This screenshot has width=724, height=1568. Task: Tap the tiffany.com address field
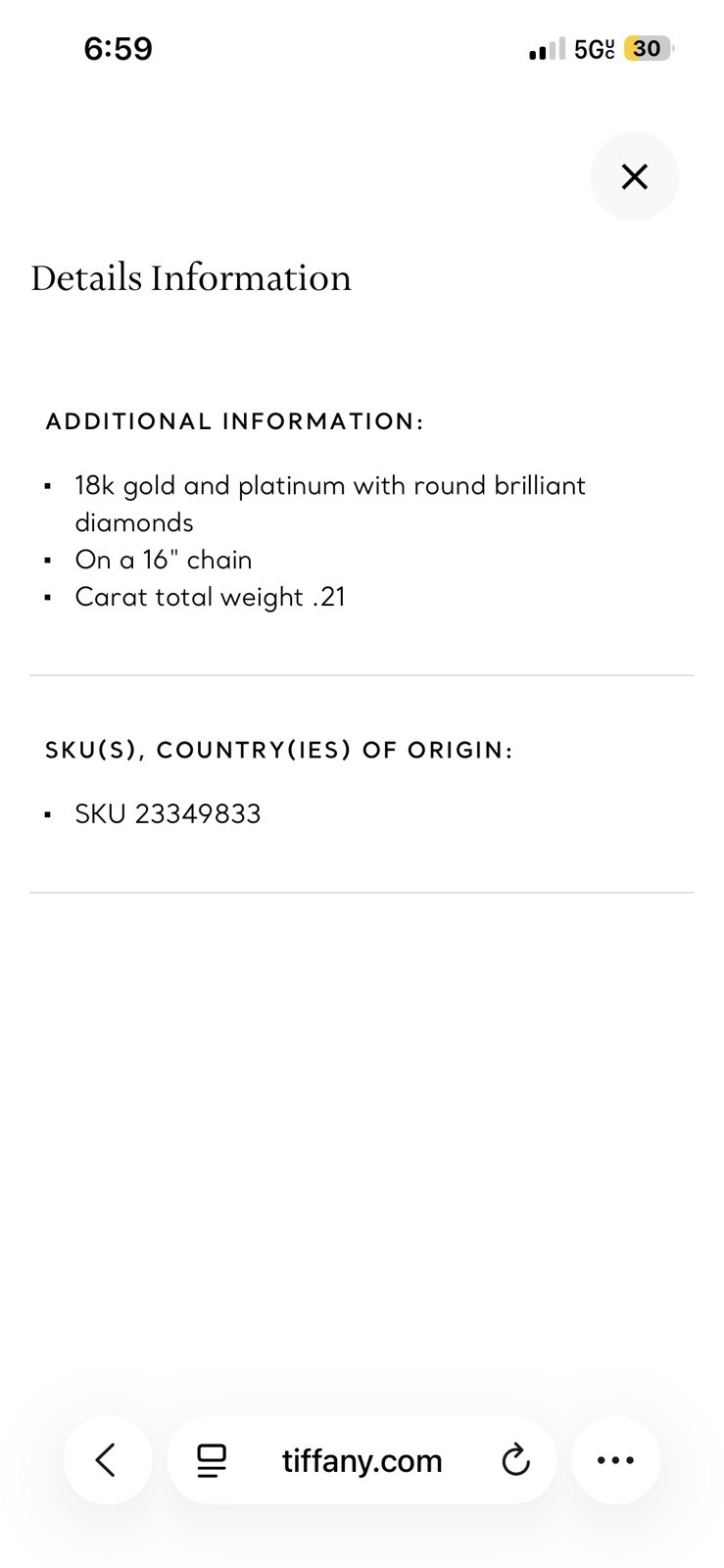coord(362,1460)
